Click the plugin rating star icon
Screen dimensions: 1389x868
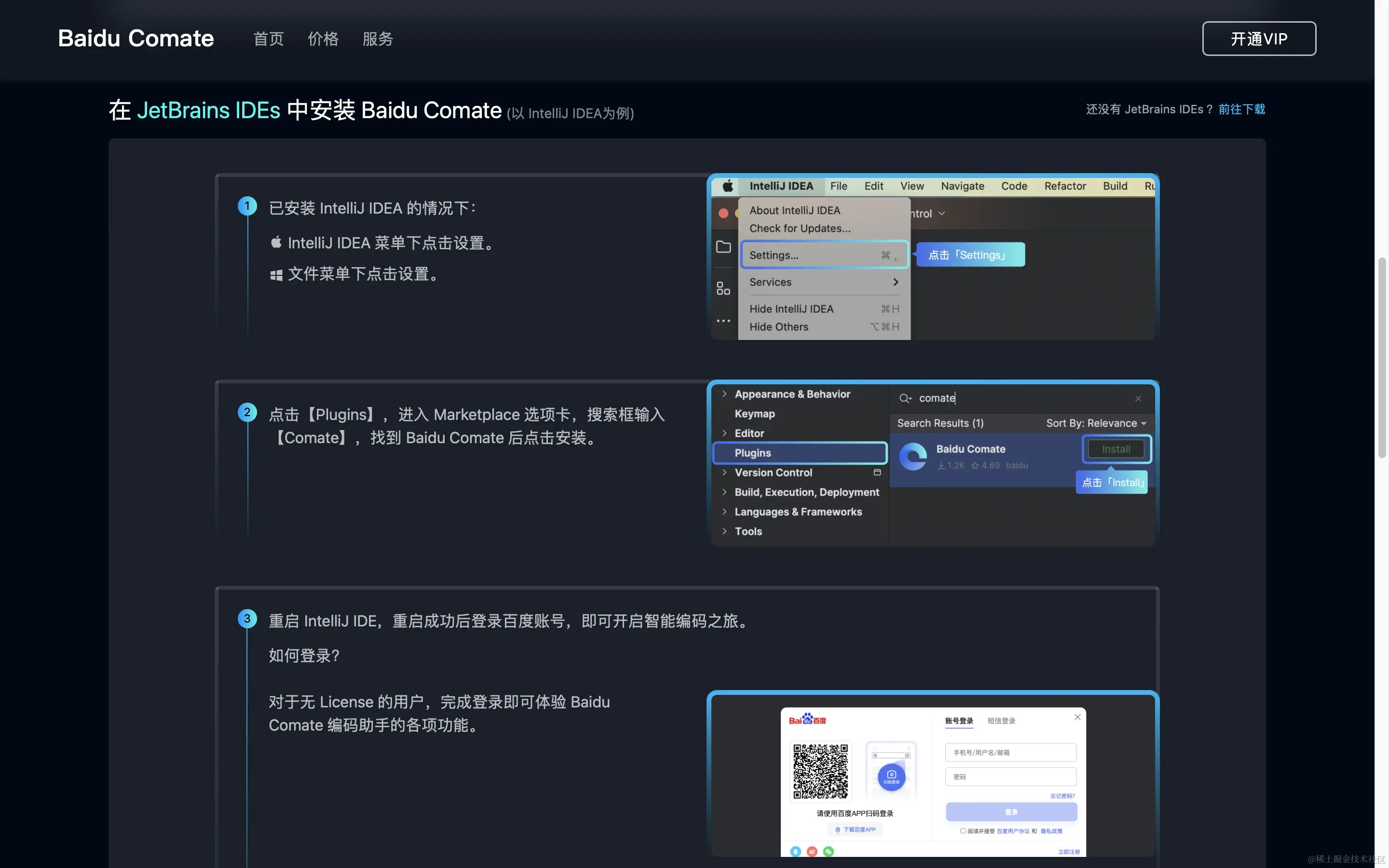click(x=975, y=465)
